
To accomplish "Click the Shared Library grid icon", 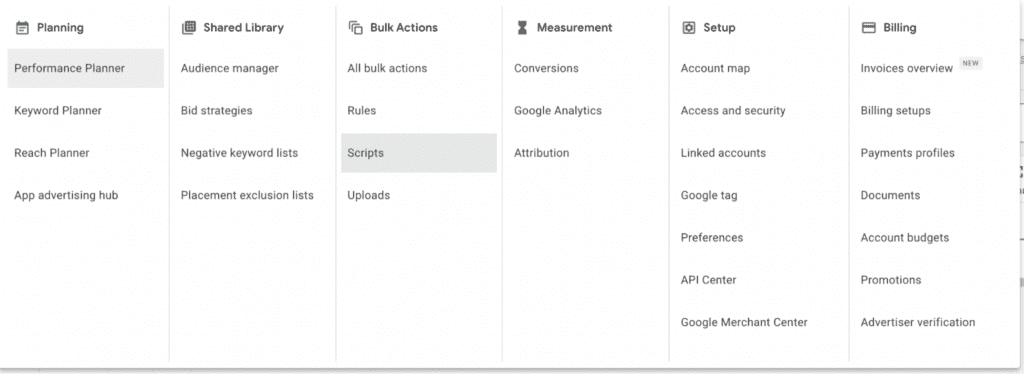I will pyautogui.click(x=189, y=27).
